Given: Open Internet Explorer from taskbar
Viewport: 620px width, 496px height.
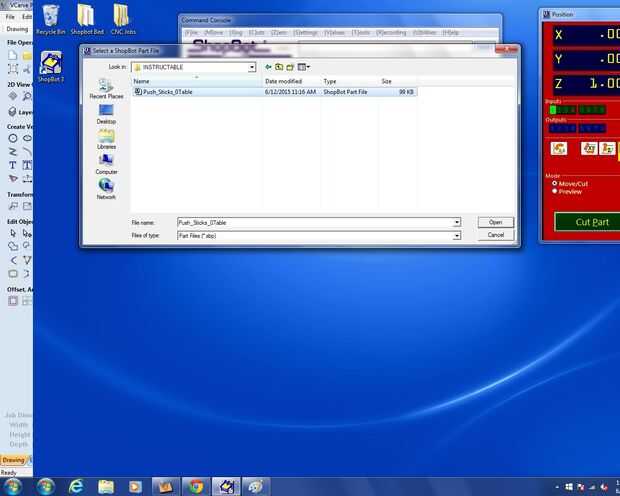Looking at the screenshot, I should [x=76, y=487].
